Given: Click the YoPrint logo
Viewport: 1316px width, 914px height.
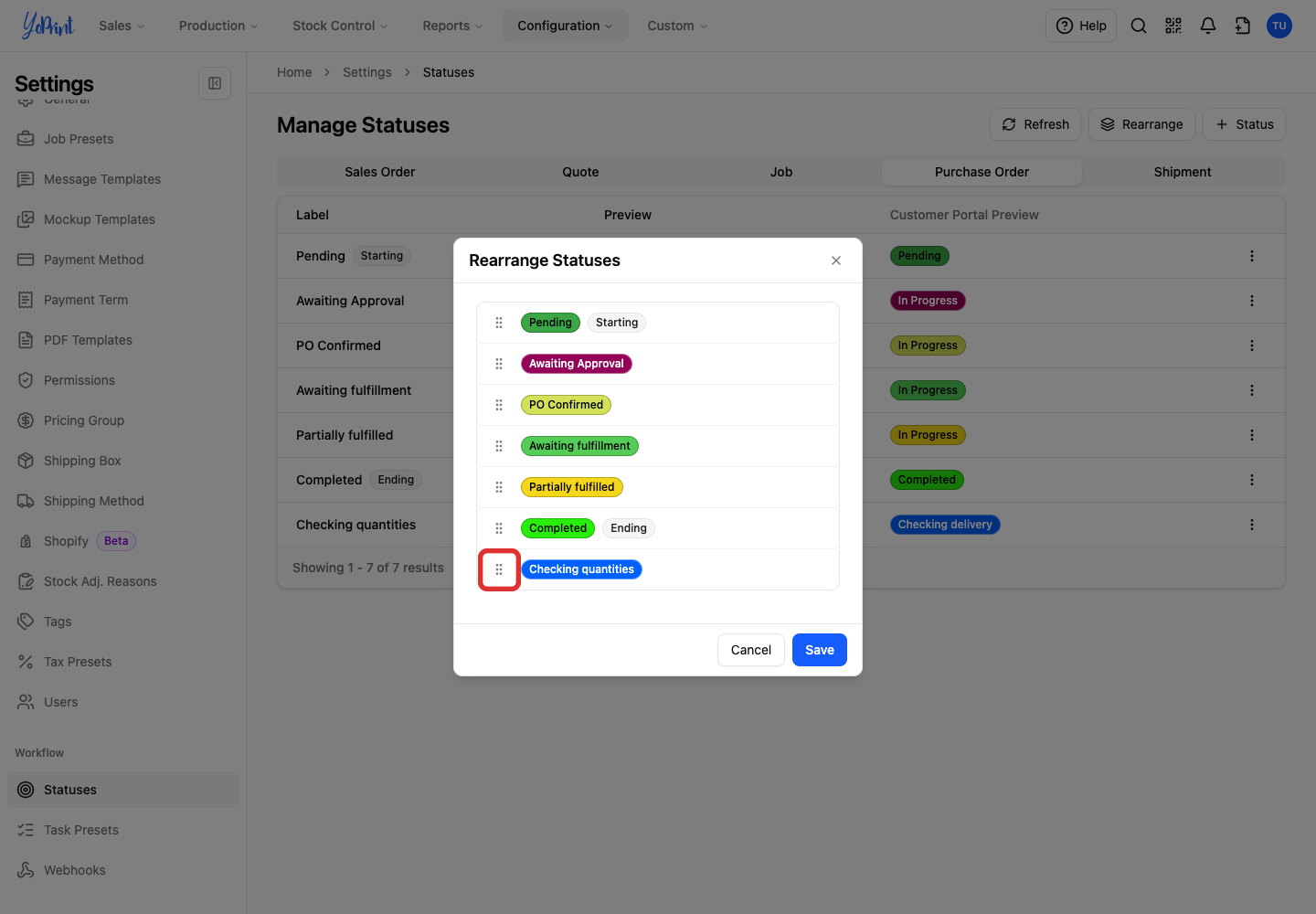Looking at the screenshot, I should pos(48,26).
